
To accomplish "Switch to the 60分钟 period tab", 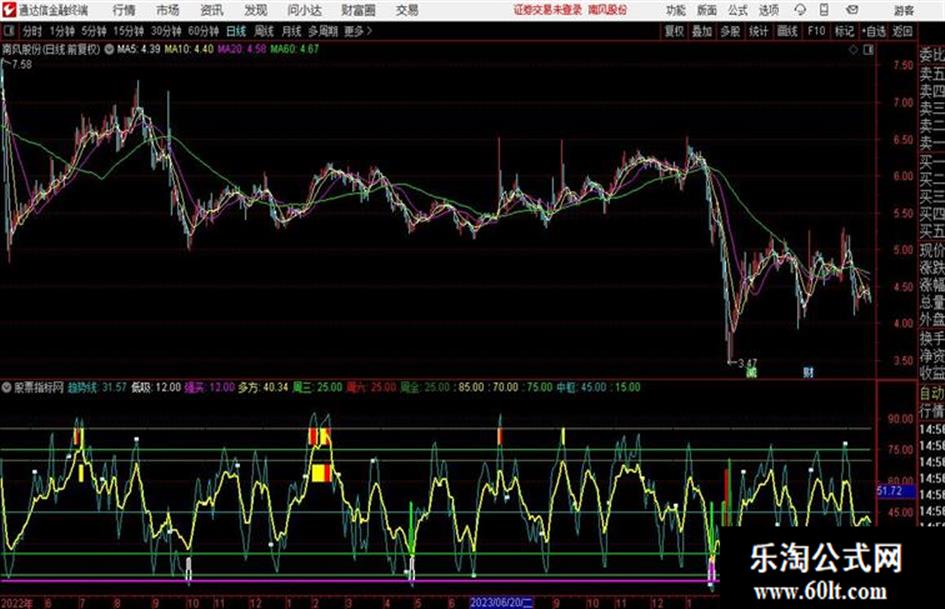I will click(203, 31).
